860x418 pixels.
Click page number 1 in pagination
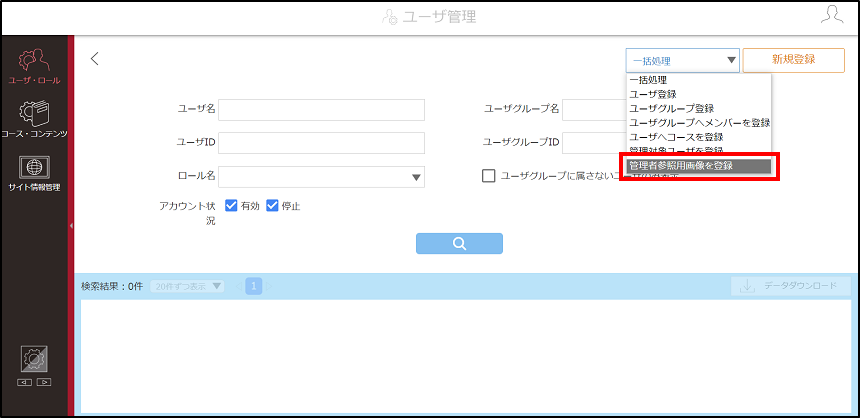254,286
